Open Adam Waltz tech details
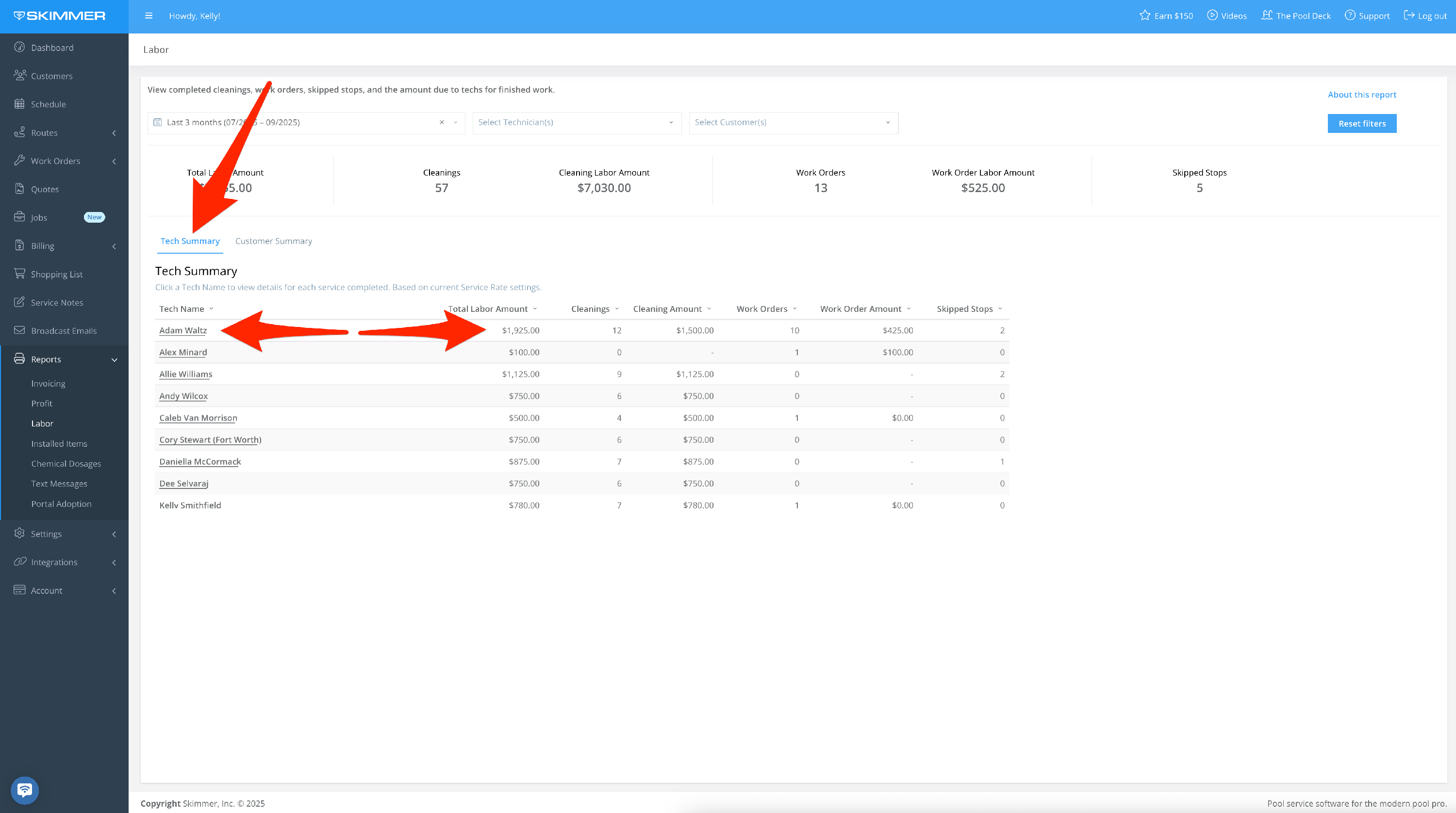Viewport: 1456px width, 813px height. 183,330
